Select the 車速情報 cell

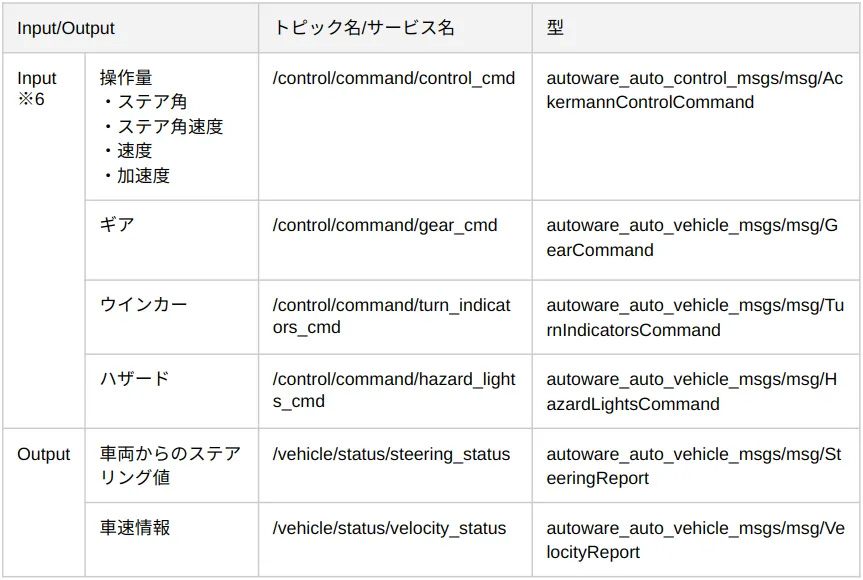[x=172, y=539]
